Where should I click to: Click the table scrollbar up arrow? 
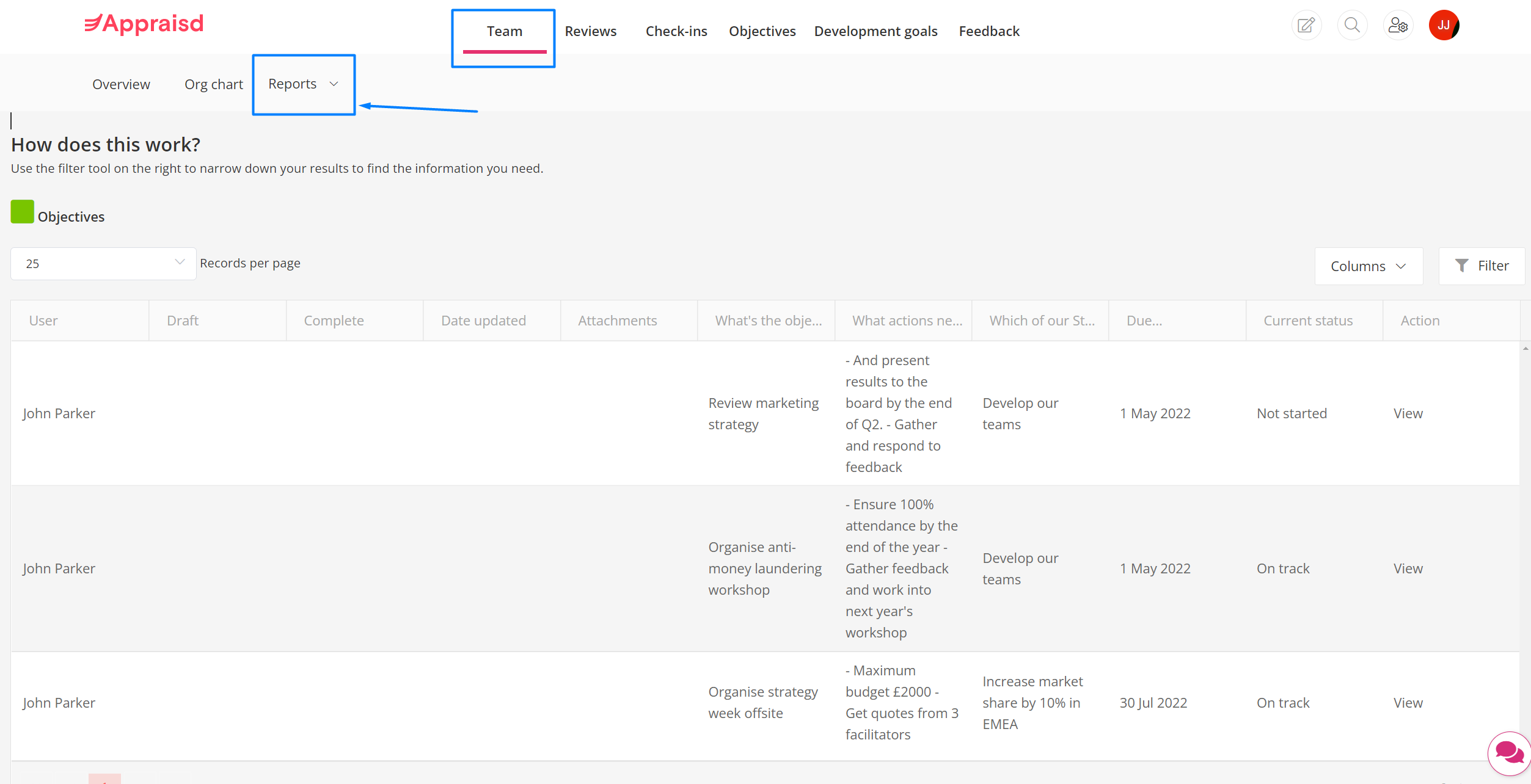pyautogui.click(x=1525, y=349)
